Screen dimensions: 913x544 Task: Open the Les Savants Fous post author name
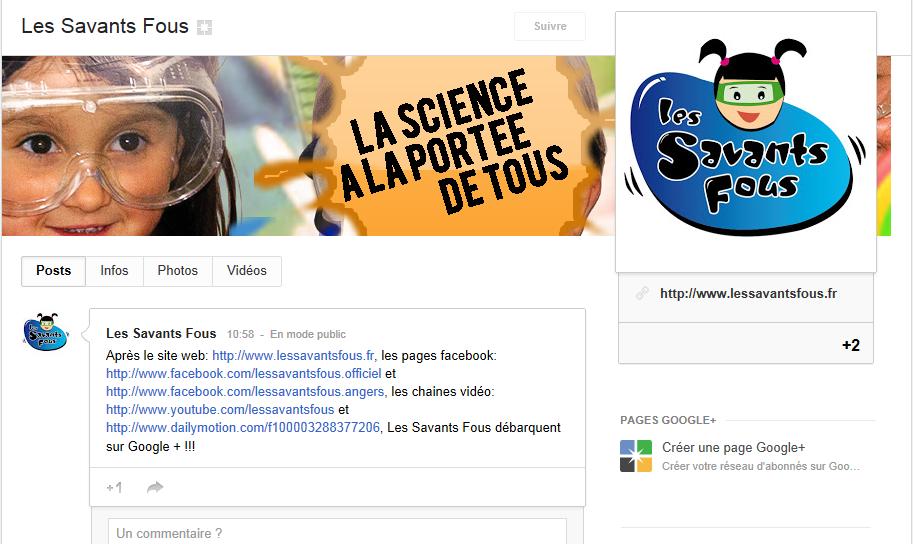161,334
